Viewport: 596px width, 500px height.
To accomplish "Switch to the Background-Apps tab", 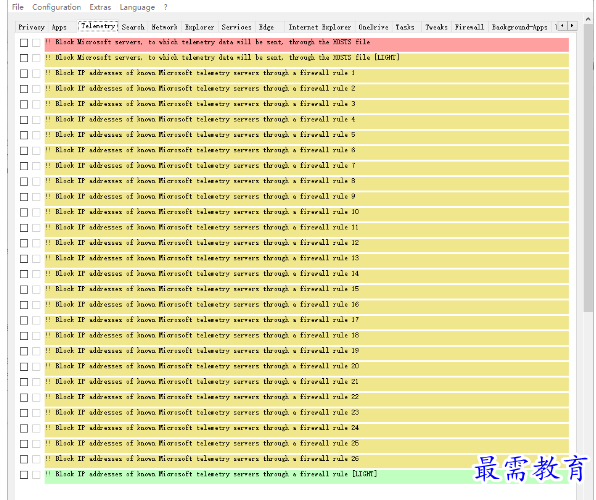I will point(519,27).
